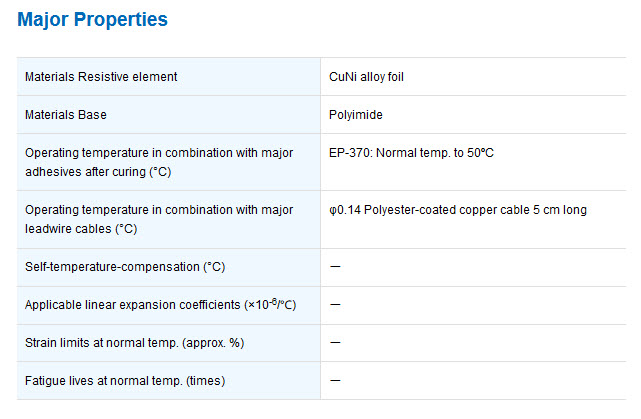Select the Applicable linear expansion coefficients label

[160, 305]
